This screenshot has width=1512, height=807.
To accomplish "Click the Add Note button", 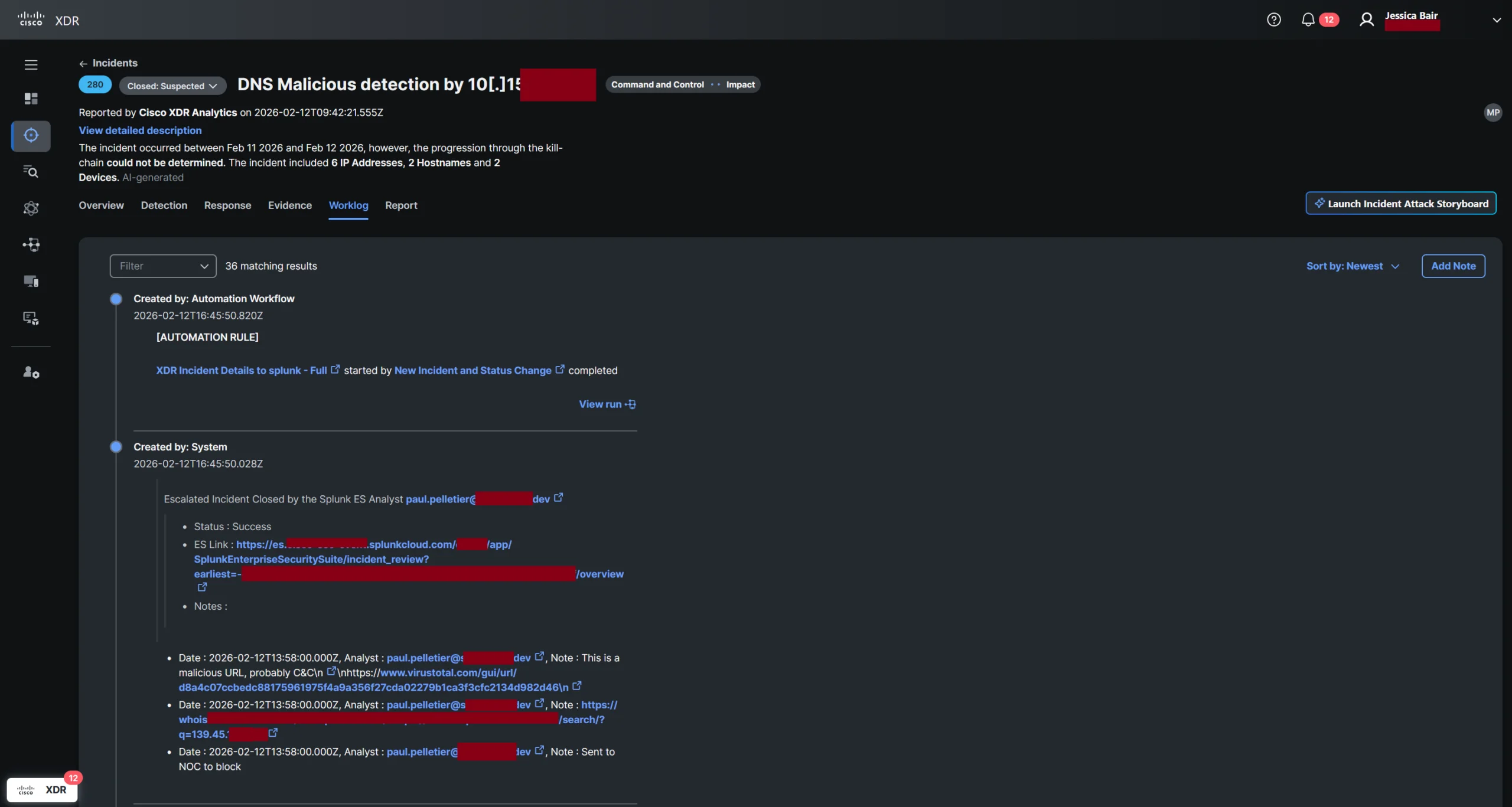I will (1453, 266).
